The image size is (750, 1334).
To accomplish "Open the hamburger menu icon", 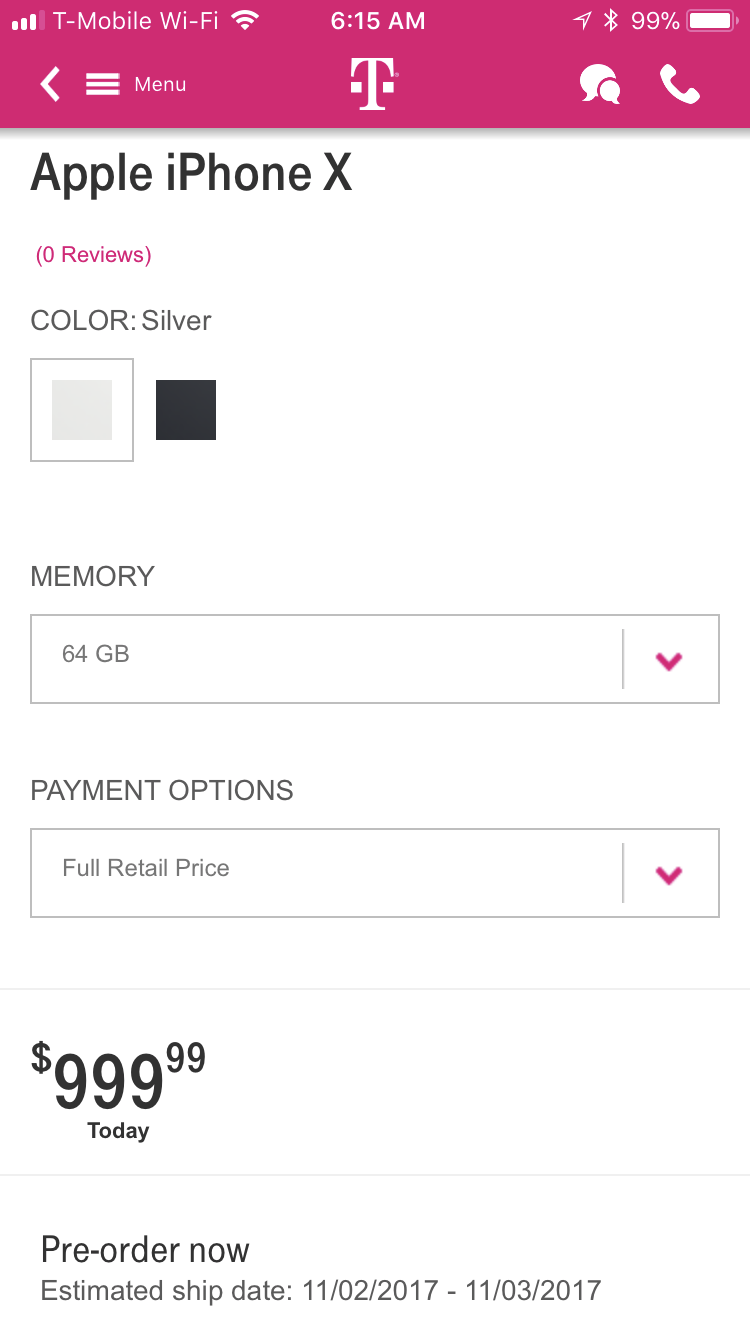I will coord(103,84).
